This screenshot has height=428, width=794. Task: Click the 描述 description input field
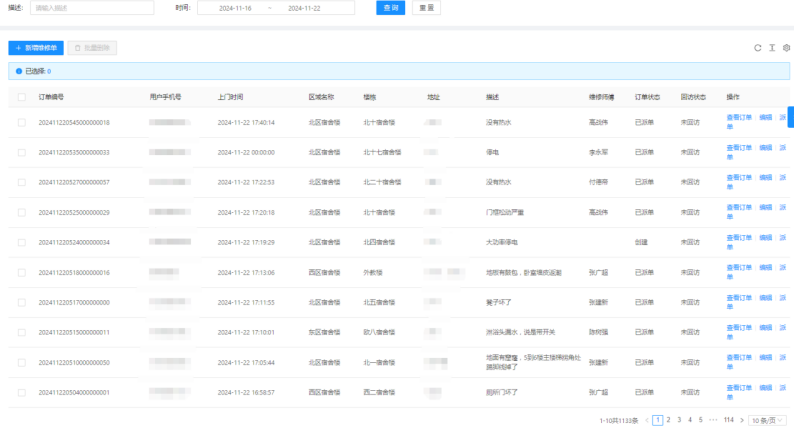click(x=92, y=8)
